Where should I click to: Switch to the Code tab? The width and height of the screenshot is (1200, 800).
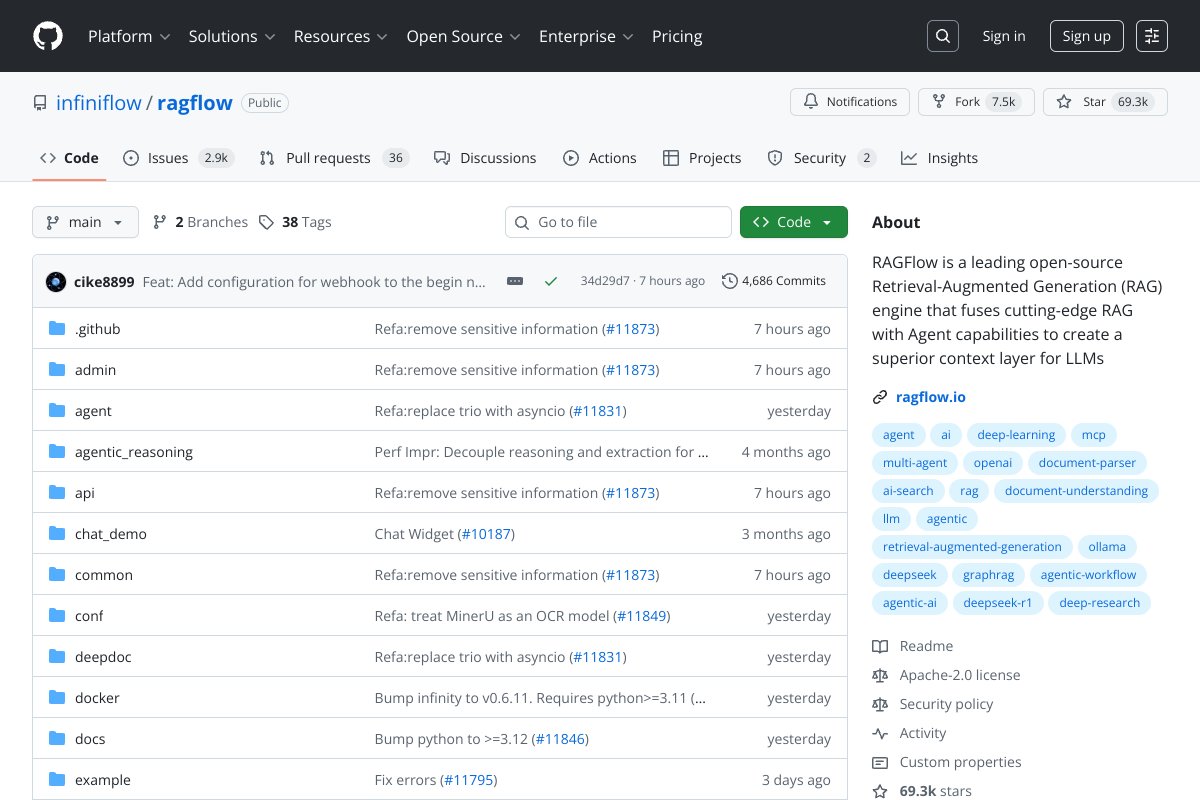coord(69,158)
